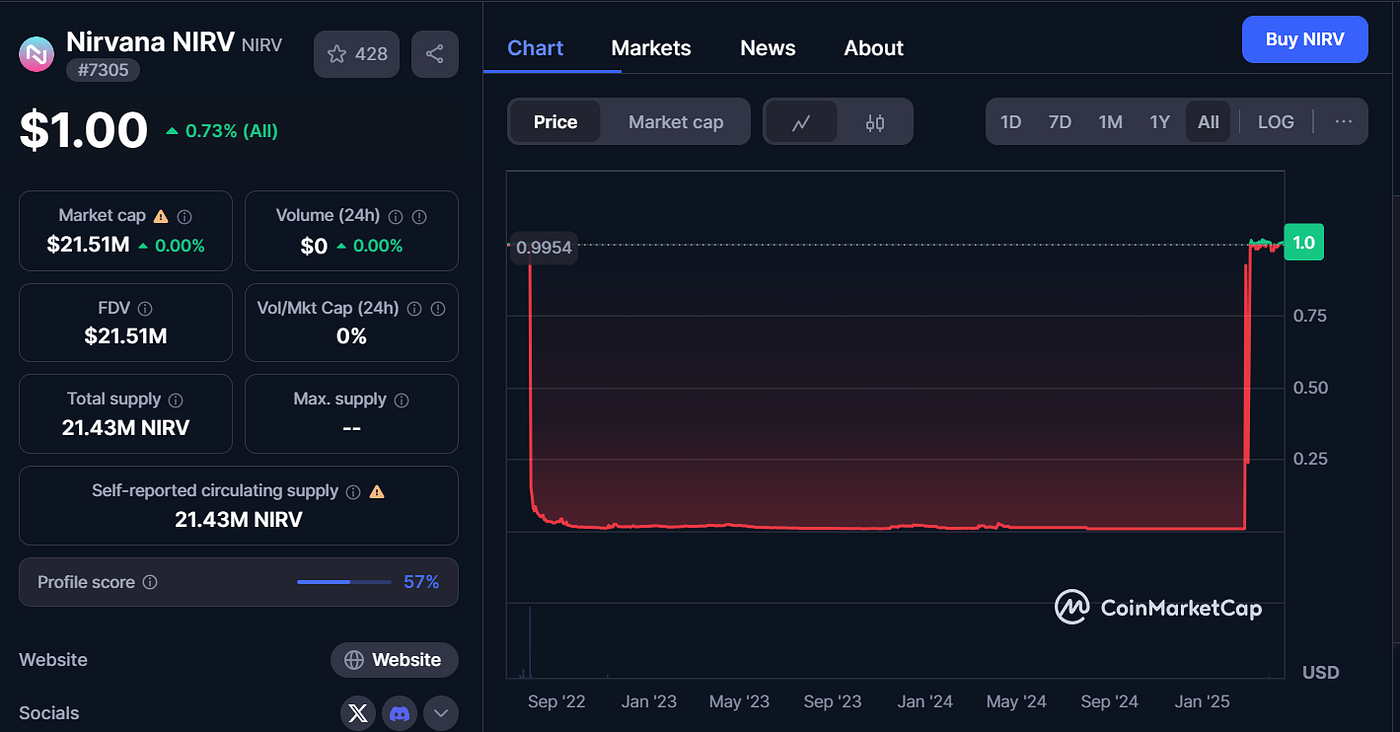Click the 0.50 y-axis price label
1400x732 pixels.
point(1308,388)
